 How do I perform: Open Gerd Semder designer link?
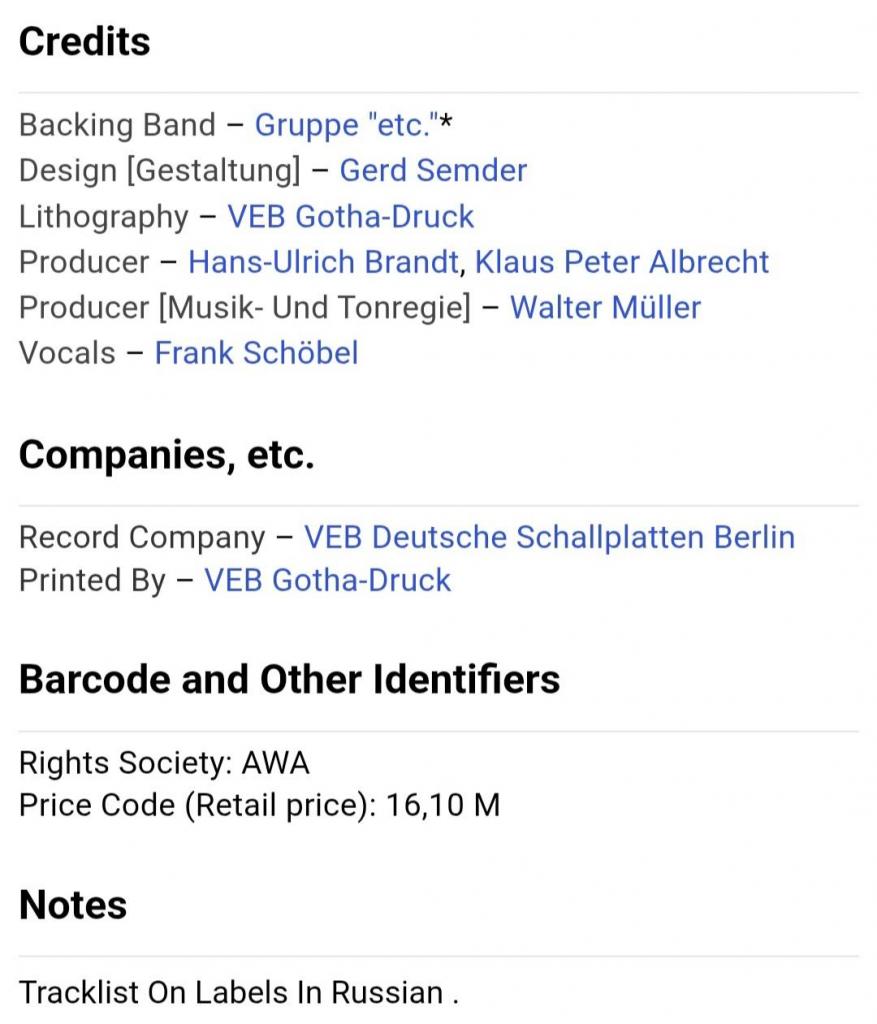tap(433, 170)
